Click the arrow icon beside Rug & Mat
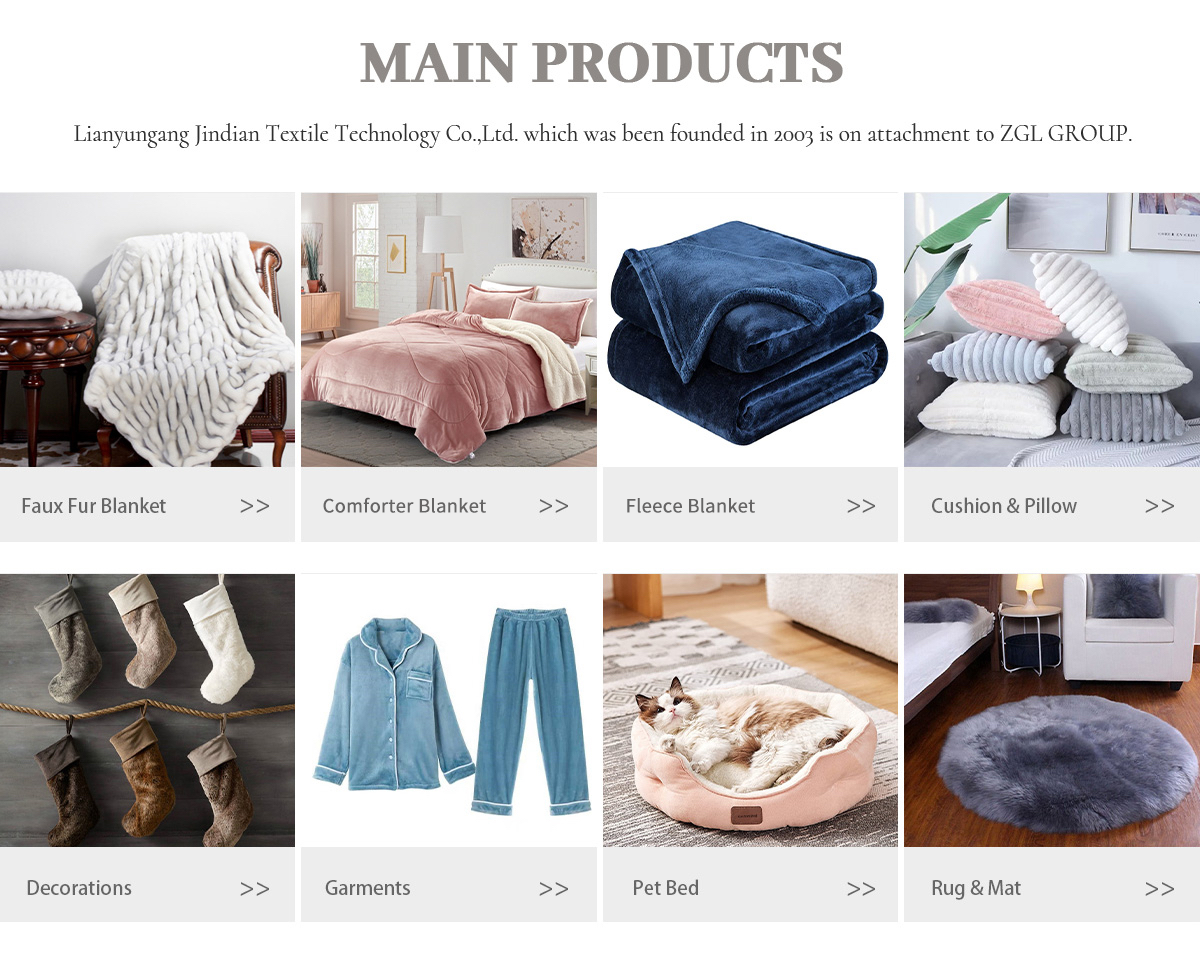The height and width of the screenshot is (962, 1200). [1160, 888]
